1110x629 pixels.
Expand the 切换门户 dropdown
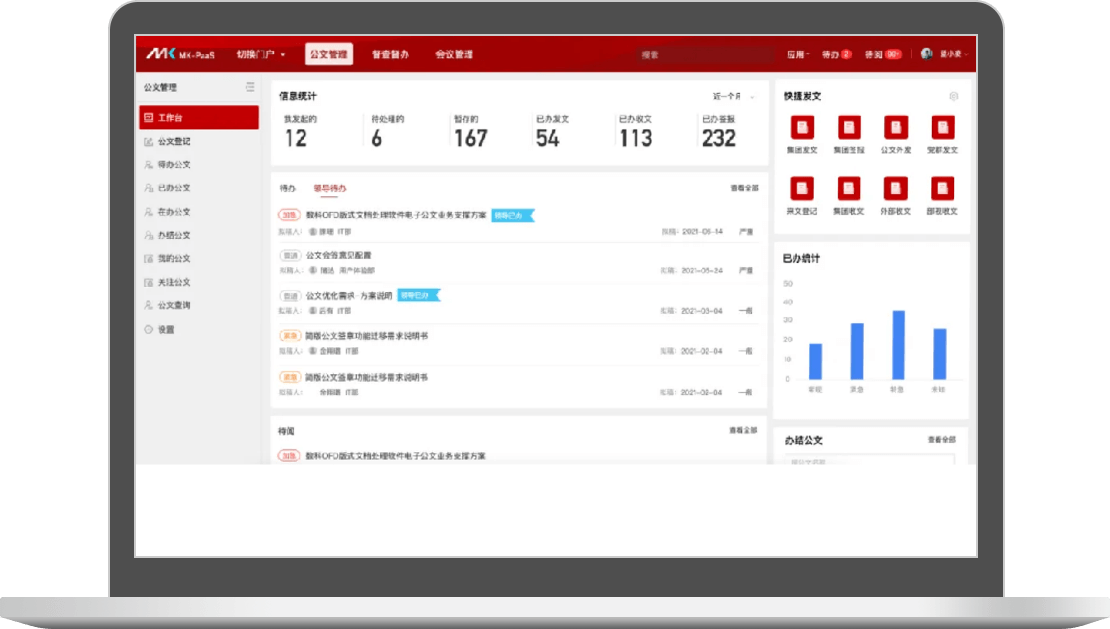pyautogui.click(x=261, y=54)
